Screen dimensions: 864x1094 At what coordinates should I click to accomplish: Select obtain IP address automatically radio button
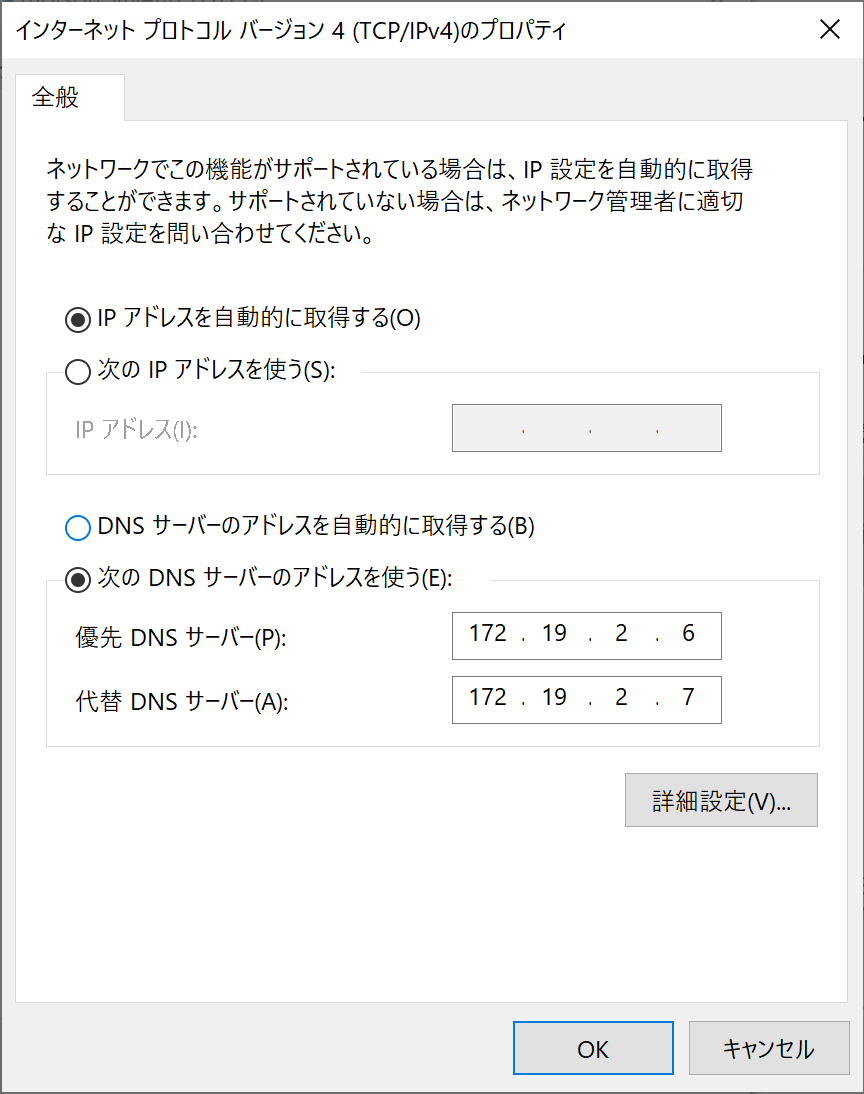point(77,319)
